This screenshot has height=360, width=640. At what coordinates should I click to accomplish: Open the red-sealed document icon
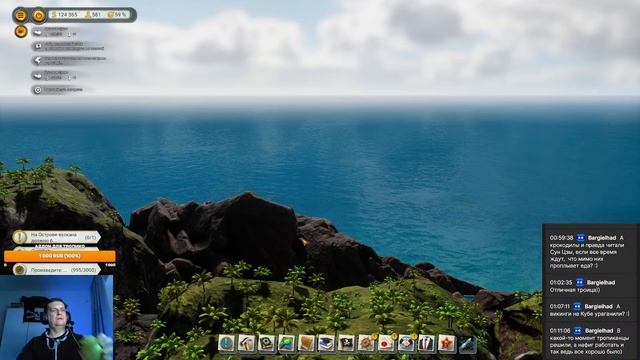click(x=387, y=343)
